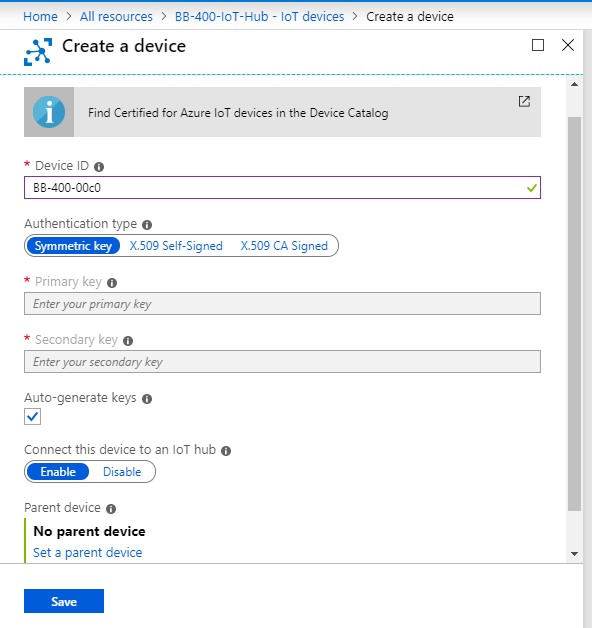
Task: Click Set a parent device link
Action: point(87,552)
